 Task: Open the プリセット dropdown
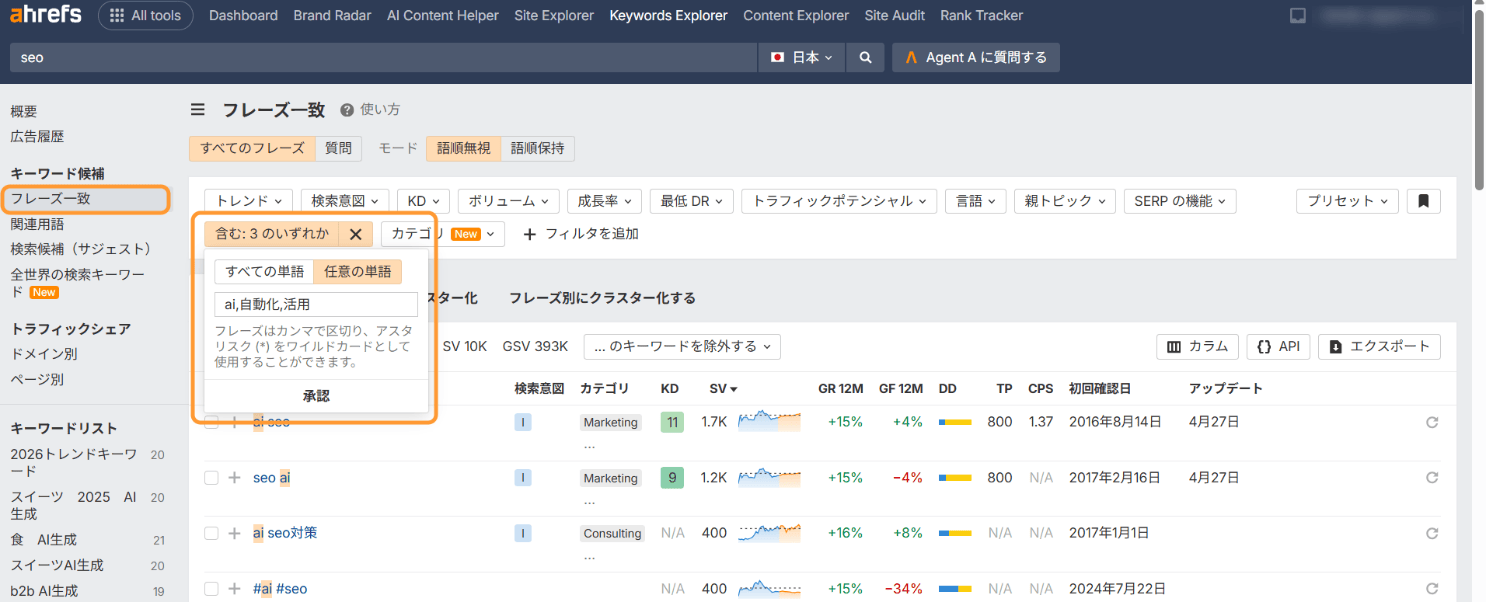pyautogui.click(x=1348, y=201)
